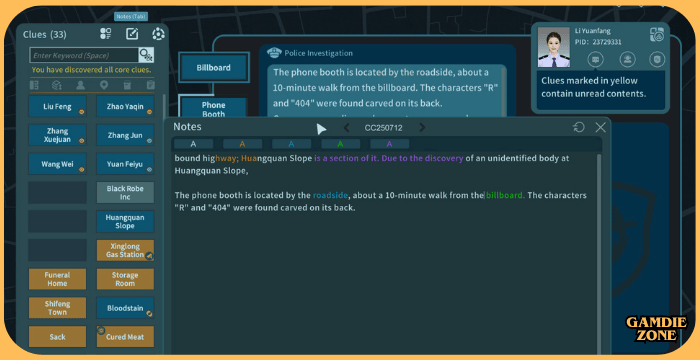Select the blue A text color swatch

[292, 144]
